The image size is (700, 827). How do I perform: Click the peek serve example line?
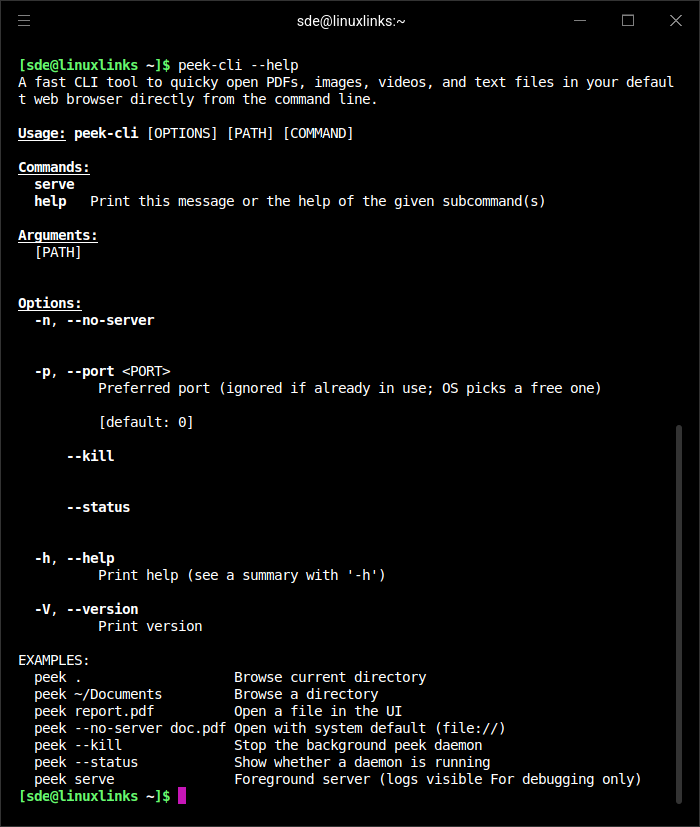[x=74, y=778]
